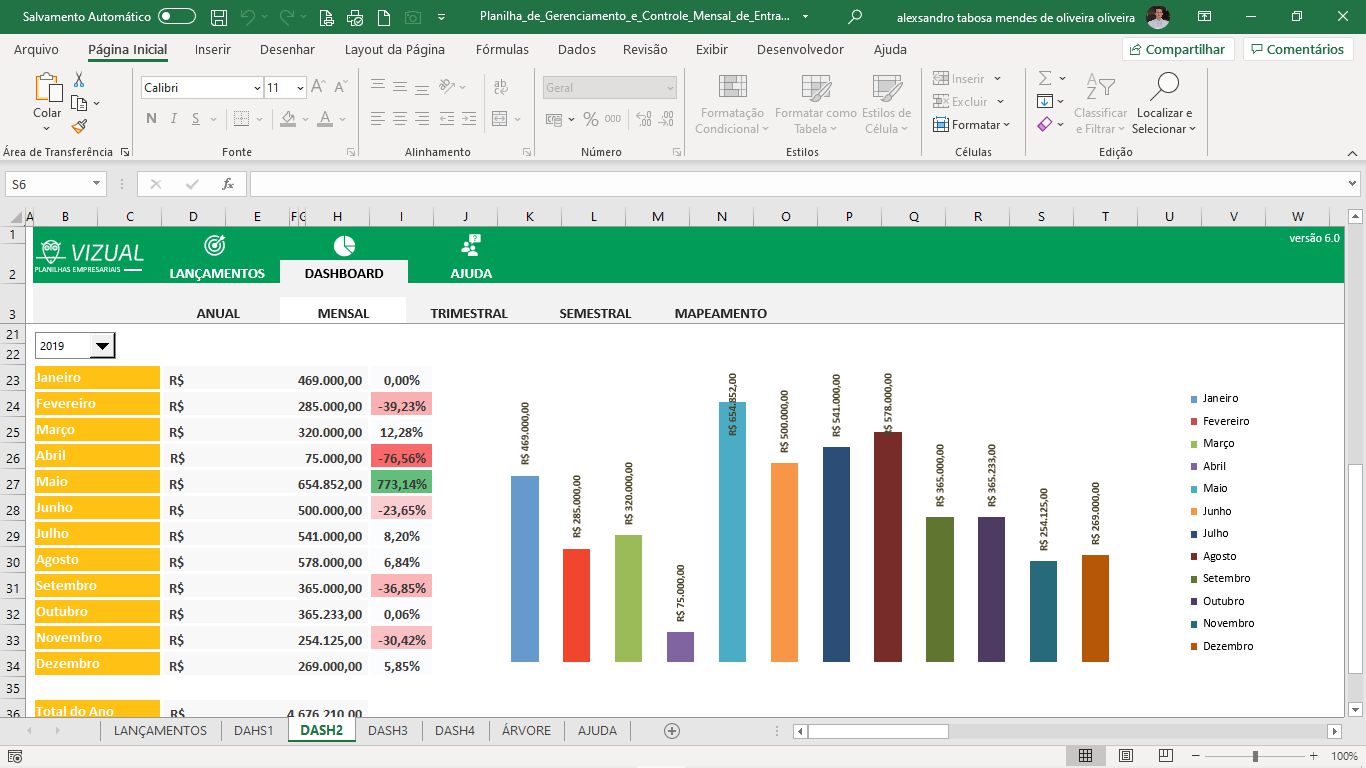The image size is (1366, 768).
Task: Click the insert function fx icon
Action: (x=228, y=184)
